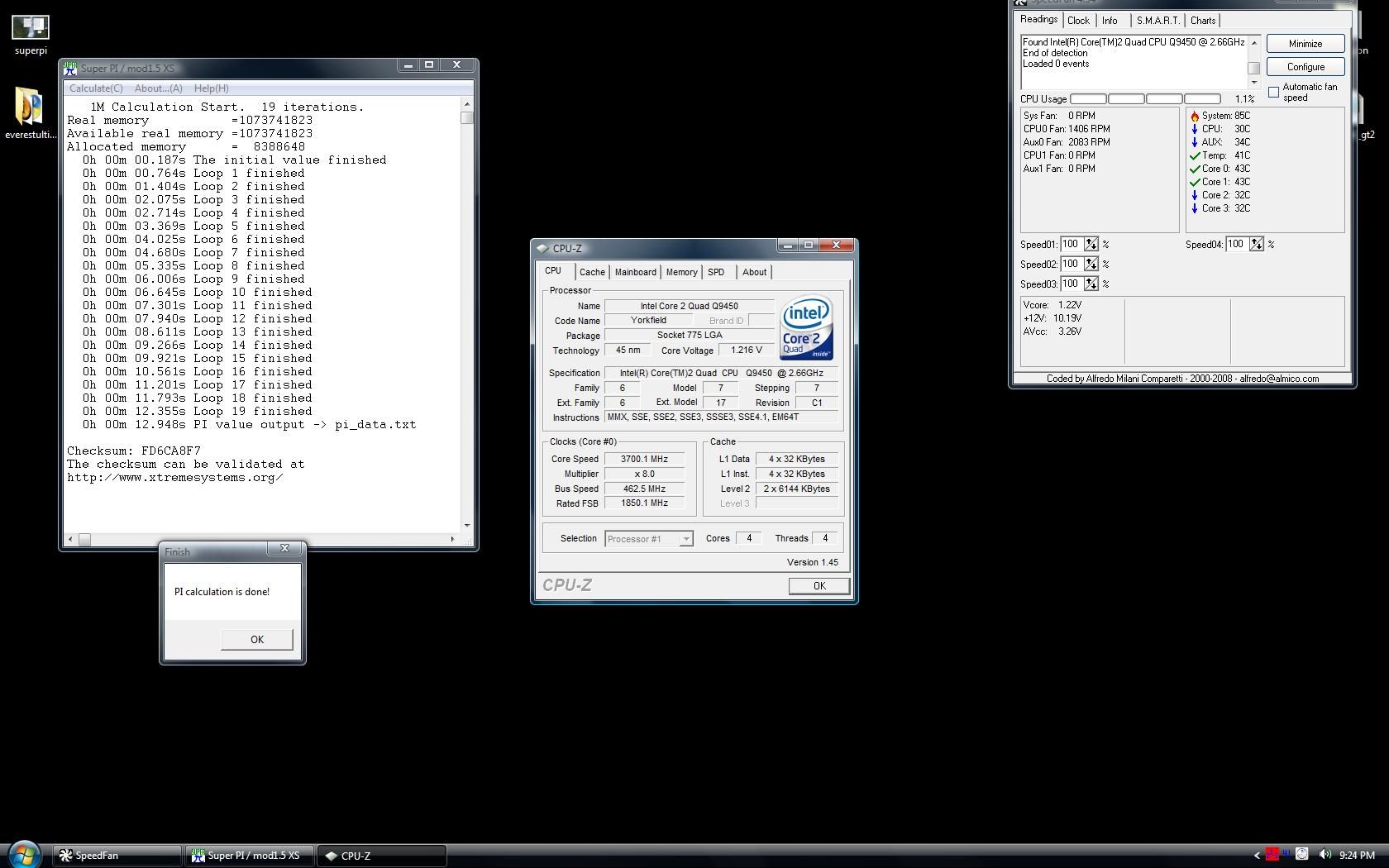Image resolution: width=1389 pixels, height=868 pixels.
Task: Open the Windows Start orb
Action: point(24,855)
